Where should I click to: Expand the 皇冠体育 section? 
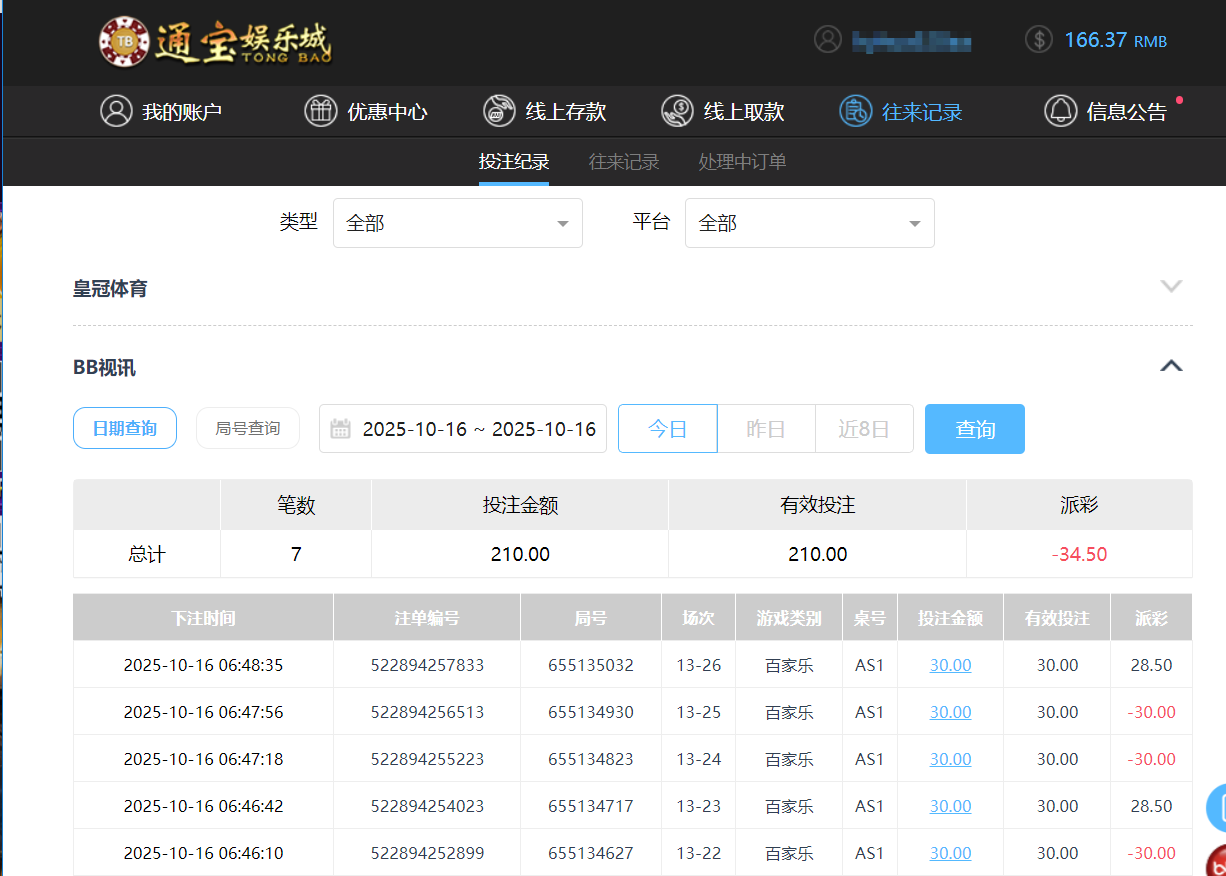1171,286
